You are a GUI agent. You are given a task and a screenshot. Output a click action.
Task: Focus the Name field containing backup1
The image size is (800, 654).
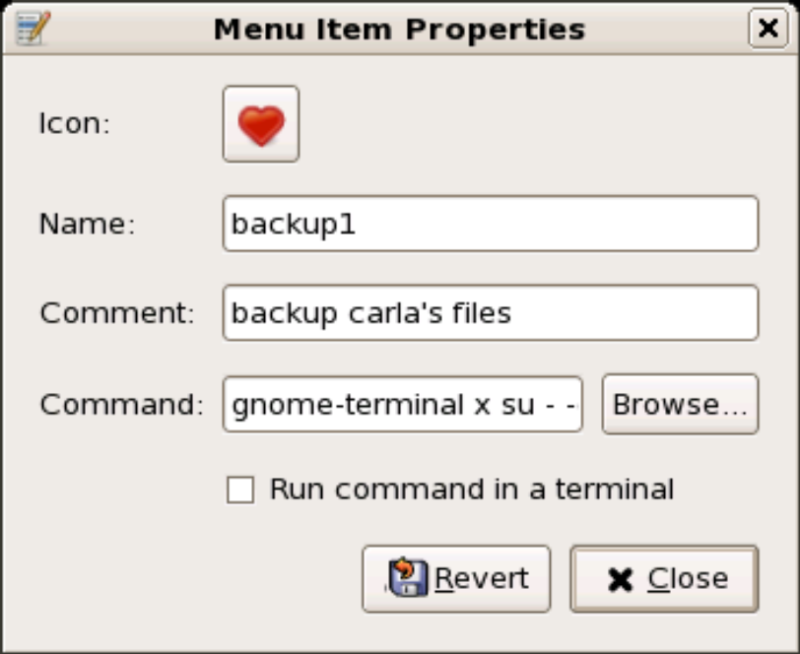(490, 223)
